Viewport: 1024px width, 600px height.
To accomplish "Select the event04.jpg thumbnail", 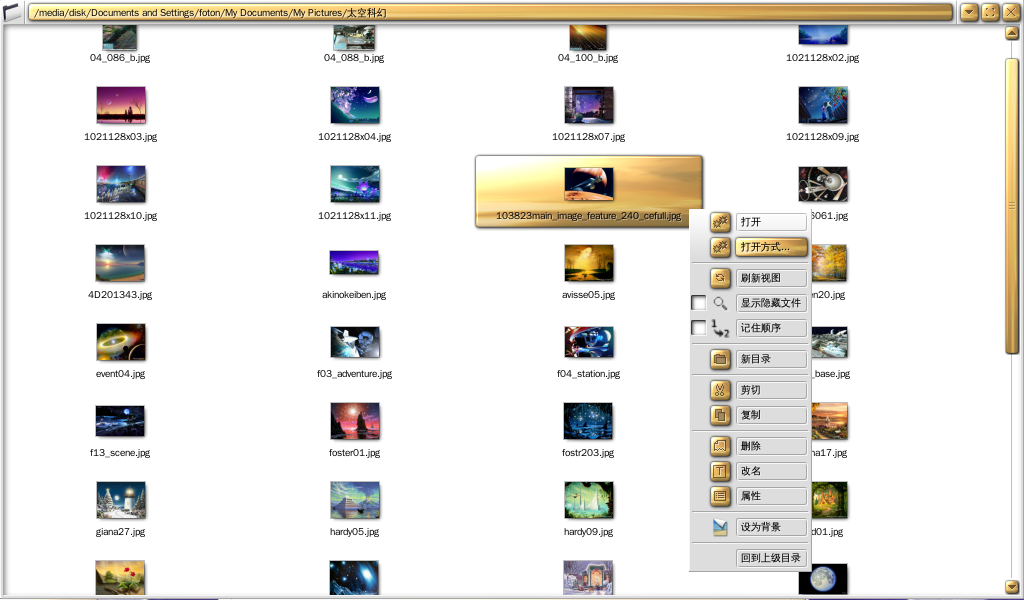I will tap(121, 342).
